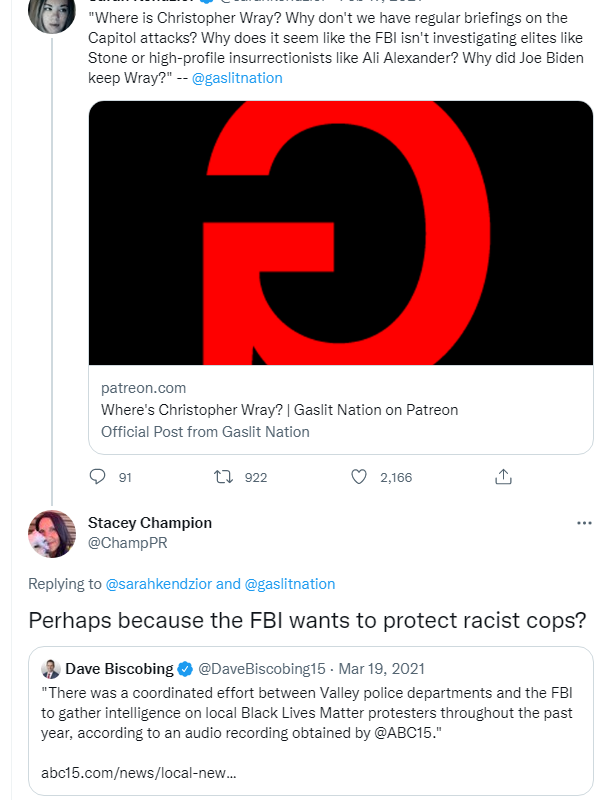Like the tweet with heart icon

pyautogui.click(x=359, y=477)
